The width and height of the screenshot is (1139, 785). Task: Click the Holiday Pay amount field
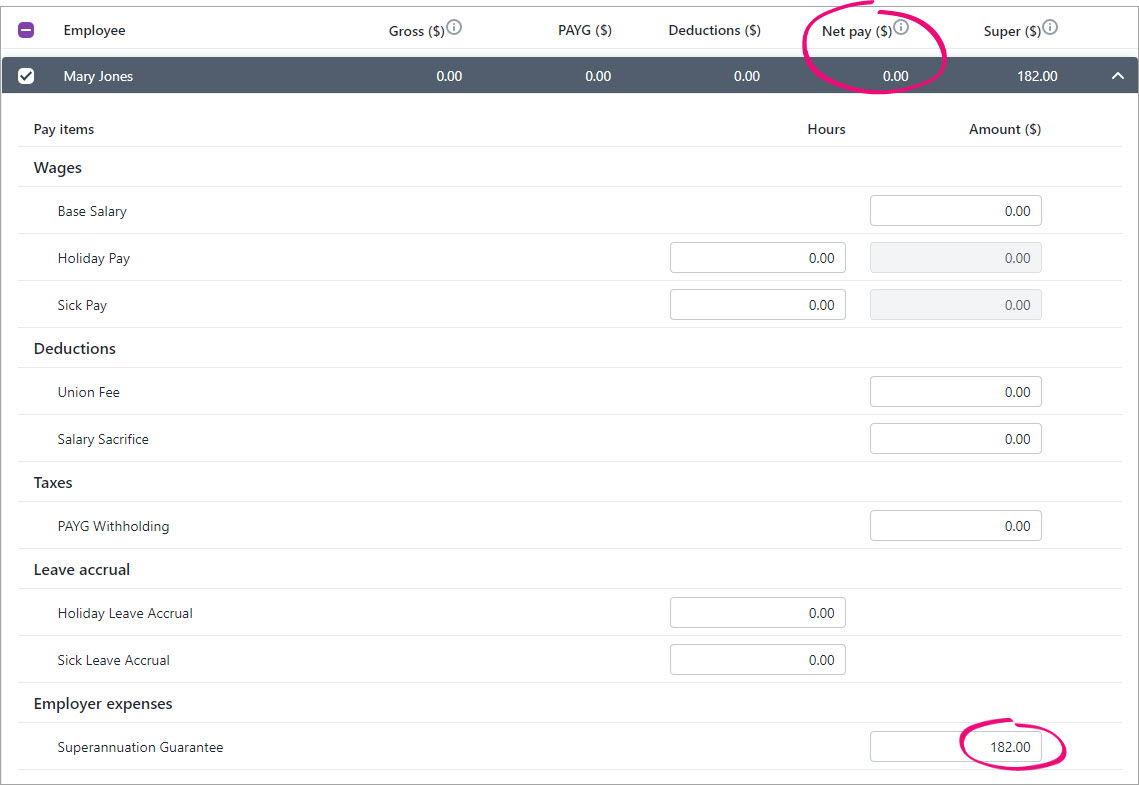955,258
